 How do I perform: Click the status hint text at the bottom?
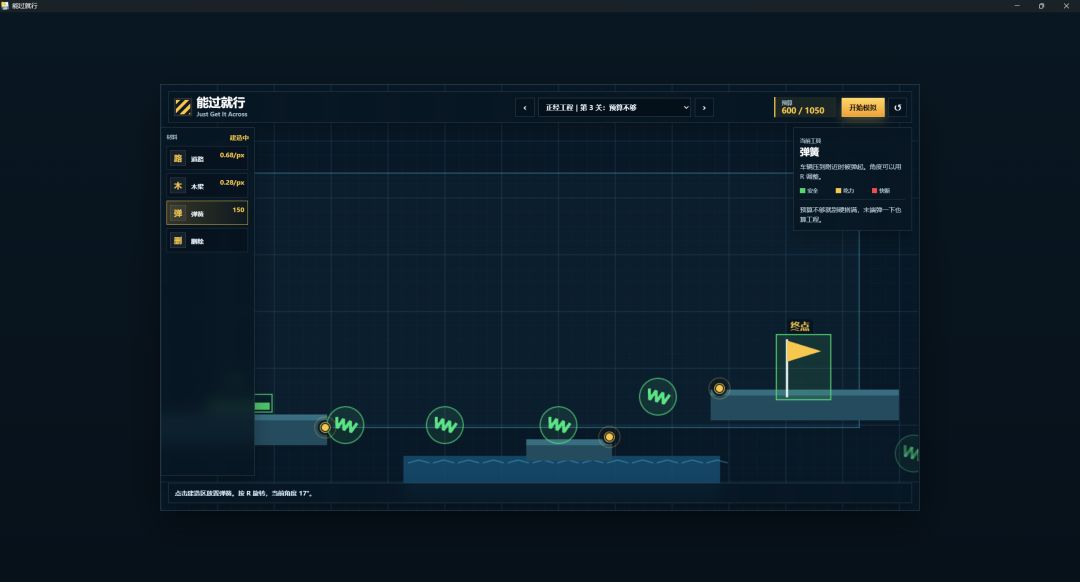point(244,493)
